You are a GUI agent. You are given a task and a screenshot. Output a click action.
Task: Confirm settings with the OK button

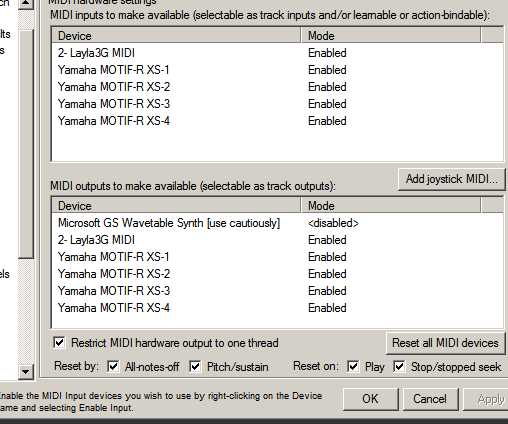370,399
